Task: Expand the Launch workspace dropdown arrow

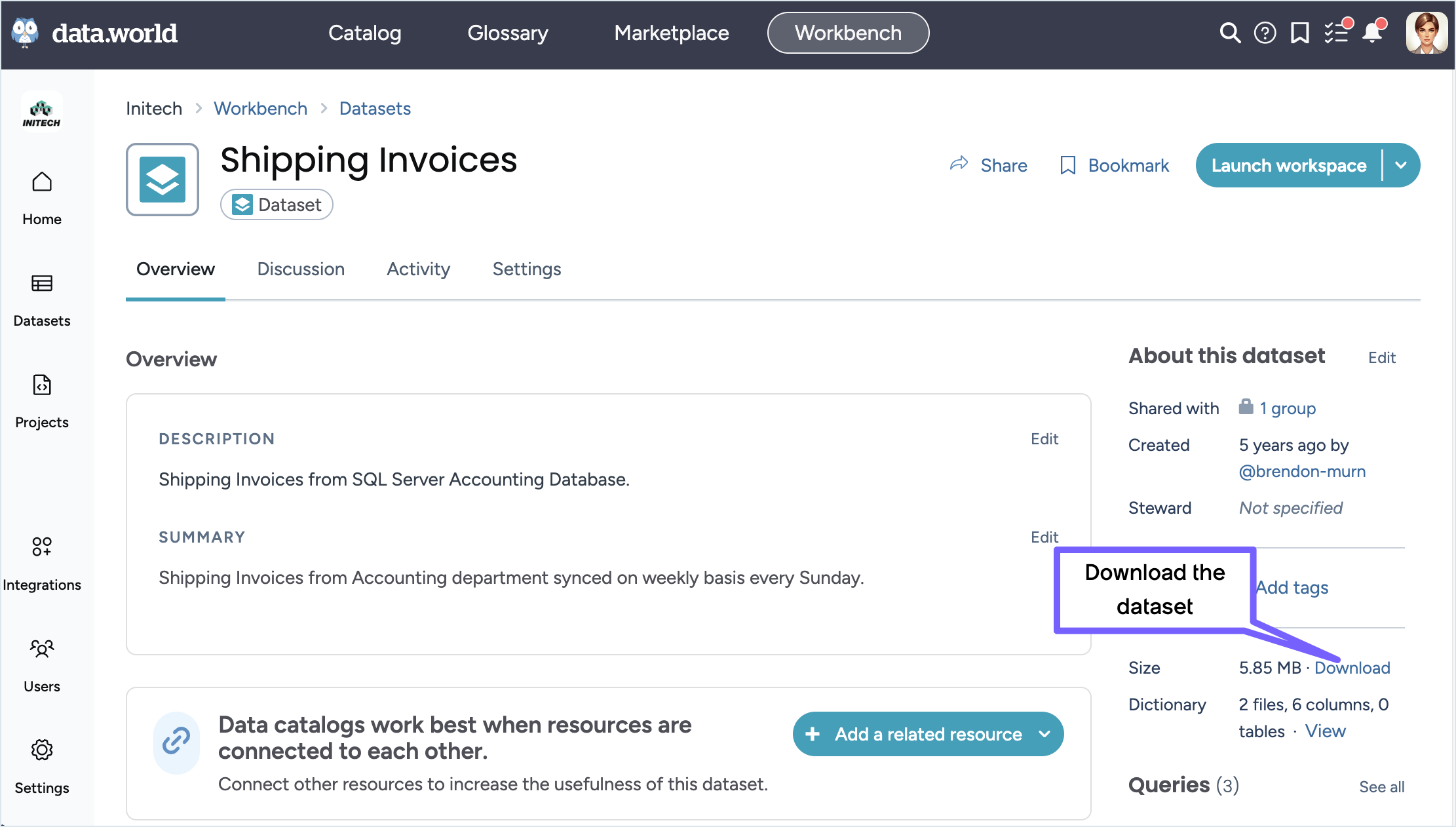Action: (x=1402, y=165)
